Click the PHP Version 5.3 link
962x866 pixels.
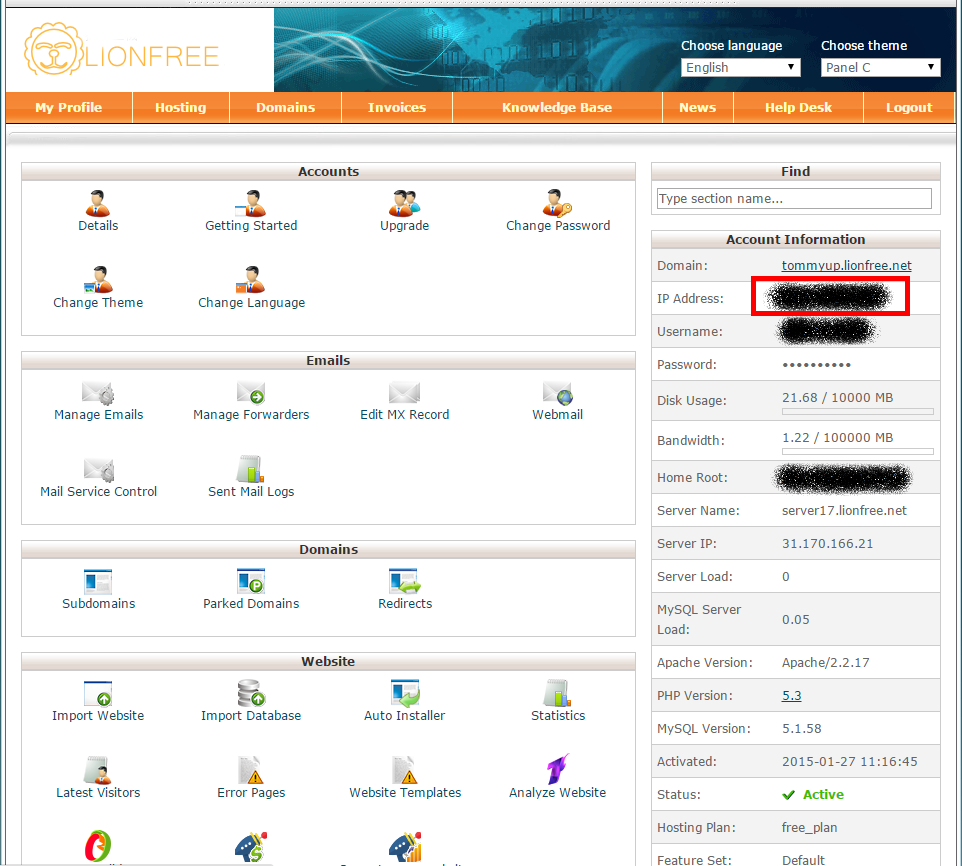point(791,695)
